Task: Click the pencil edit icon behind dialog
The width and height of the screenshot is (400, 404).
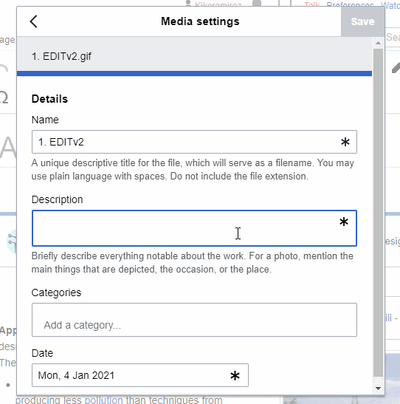Action: 395,68
